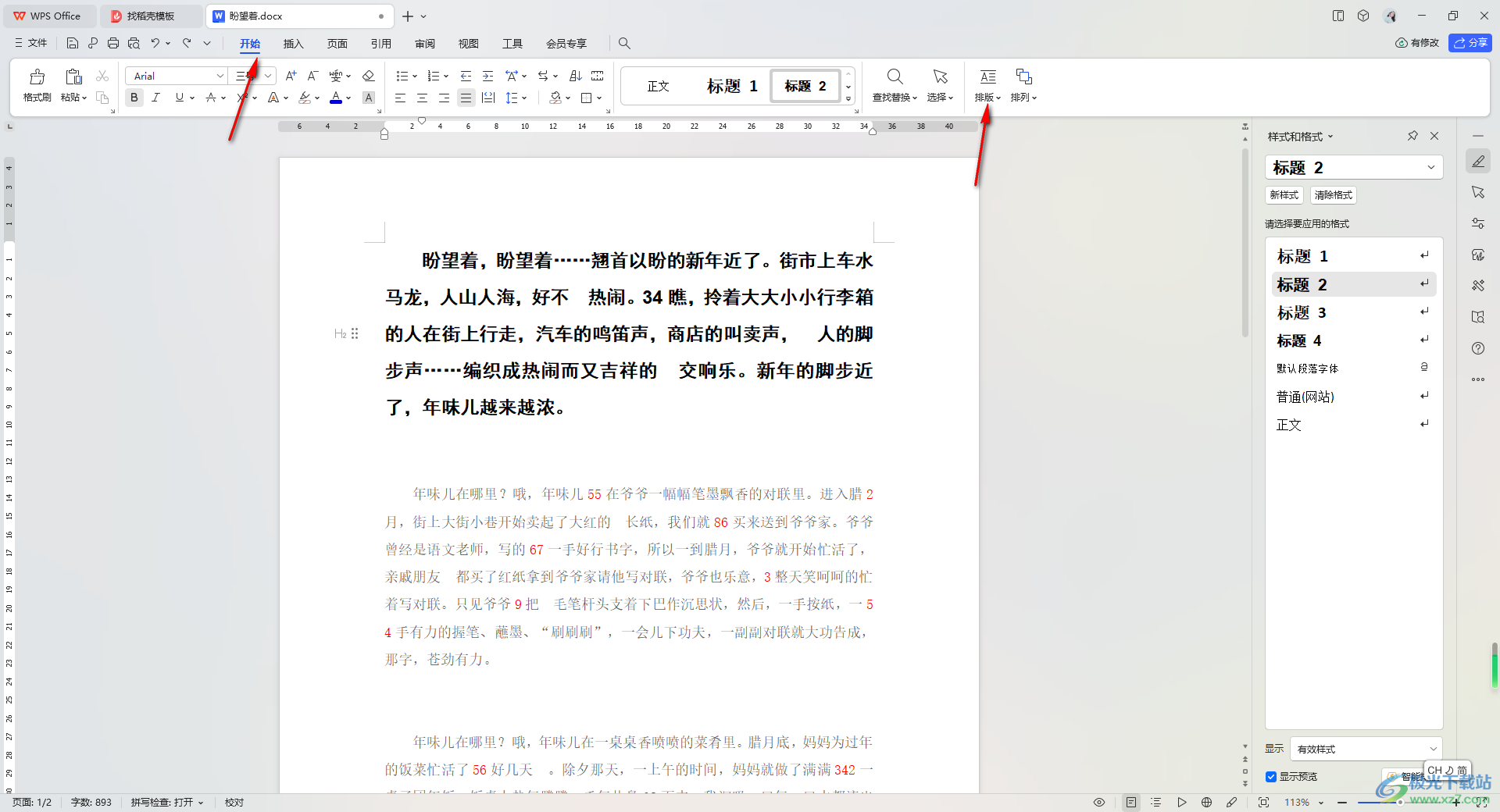Viewport: 1500px width, 812px height.
Task: Click the 清除格式 button
Action: coord(1333,195)
